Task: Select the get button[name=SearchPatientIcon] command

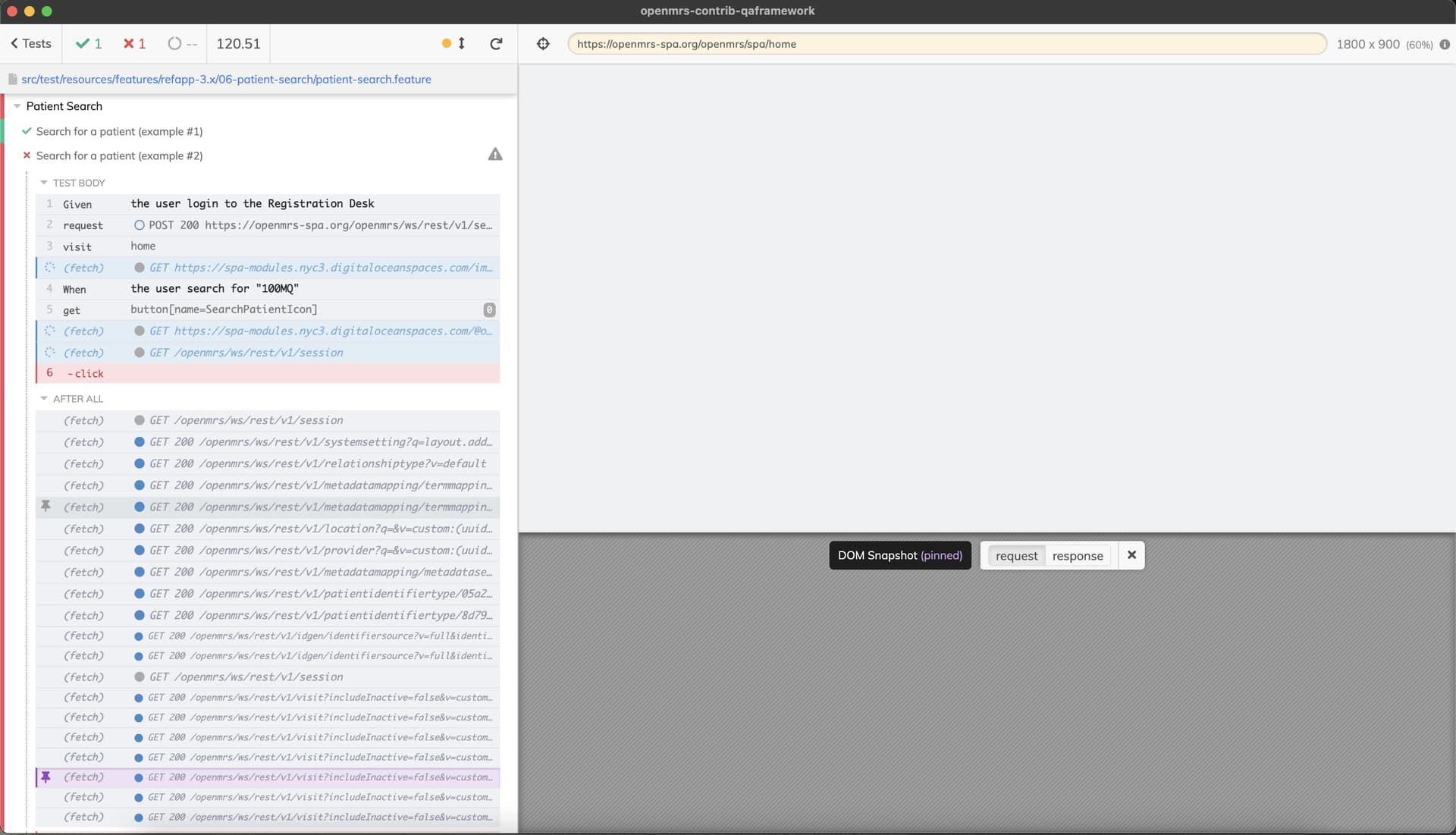Action: pos(268,309)
